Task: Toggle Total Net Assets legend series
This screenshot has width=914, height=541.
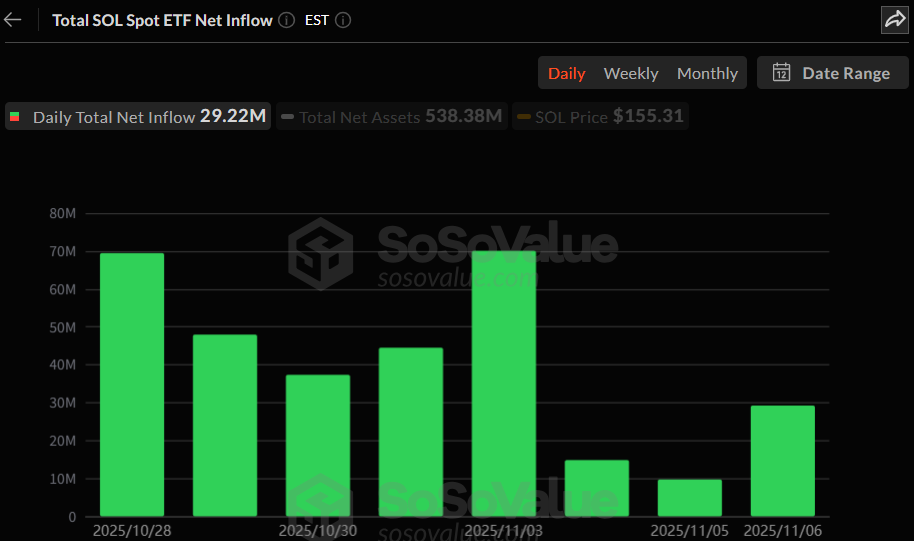Action: pos(392,116)
